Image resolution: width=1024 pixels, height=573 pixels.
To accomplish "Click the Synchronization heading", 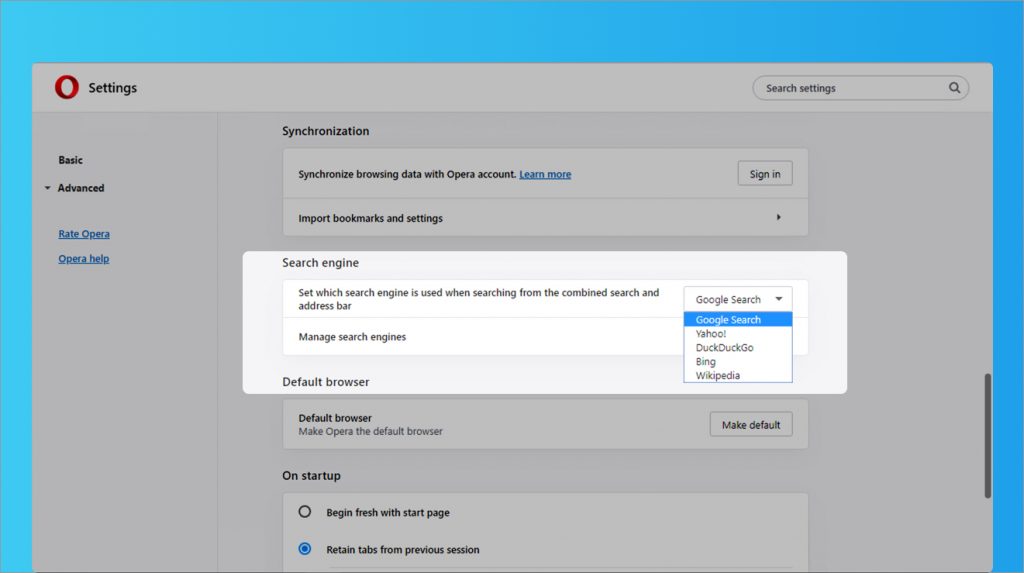I will (x=325, y=131).
